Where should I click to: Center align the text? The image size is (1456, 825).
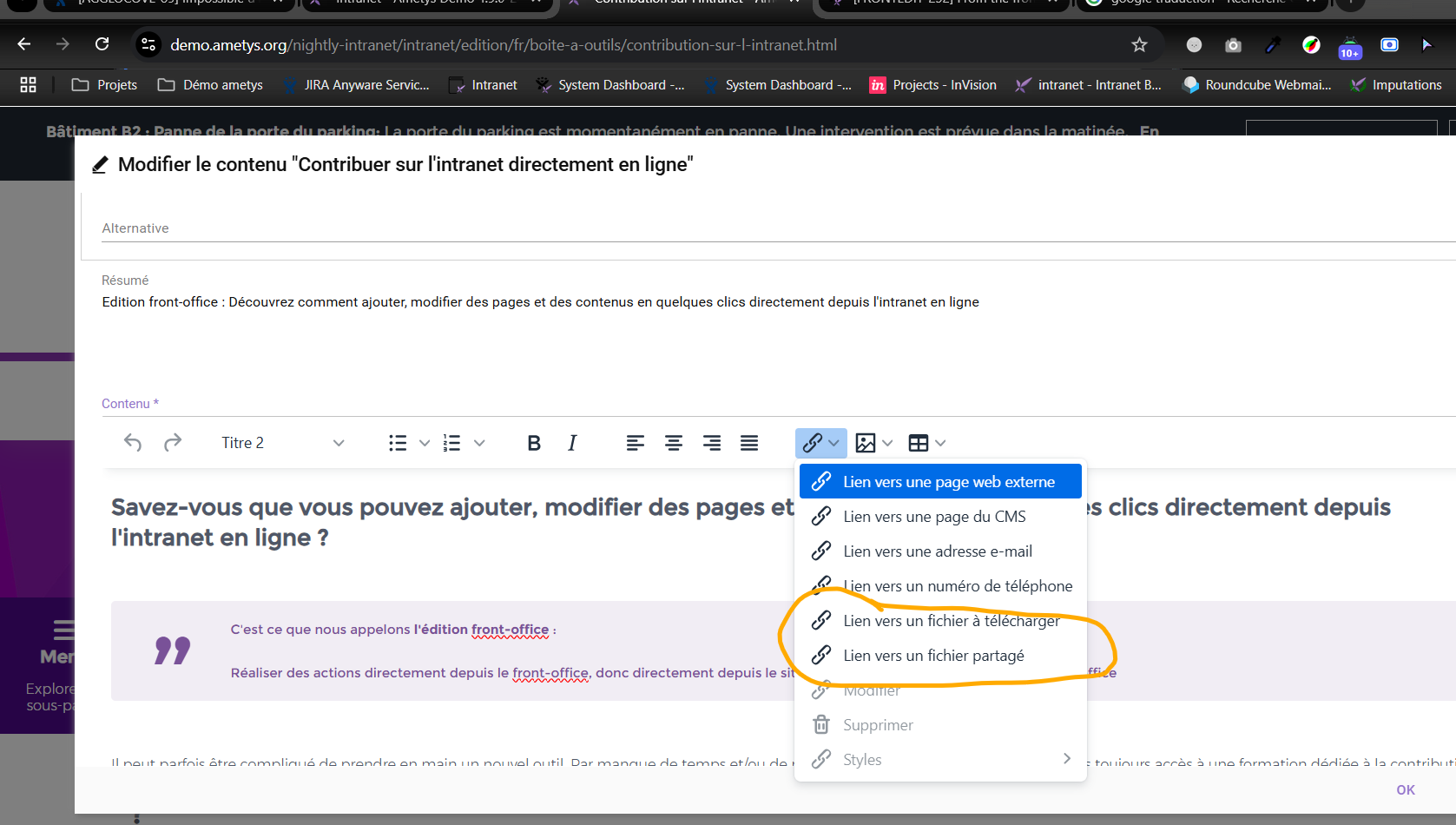tap(674, 443)
